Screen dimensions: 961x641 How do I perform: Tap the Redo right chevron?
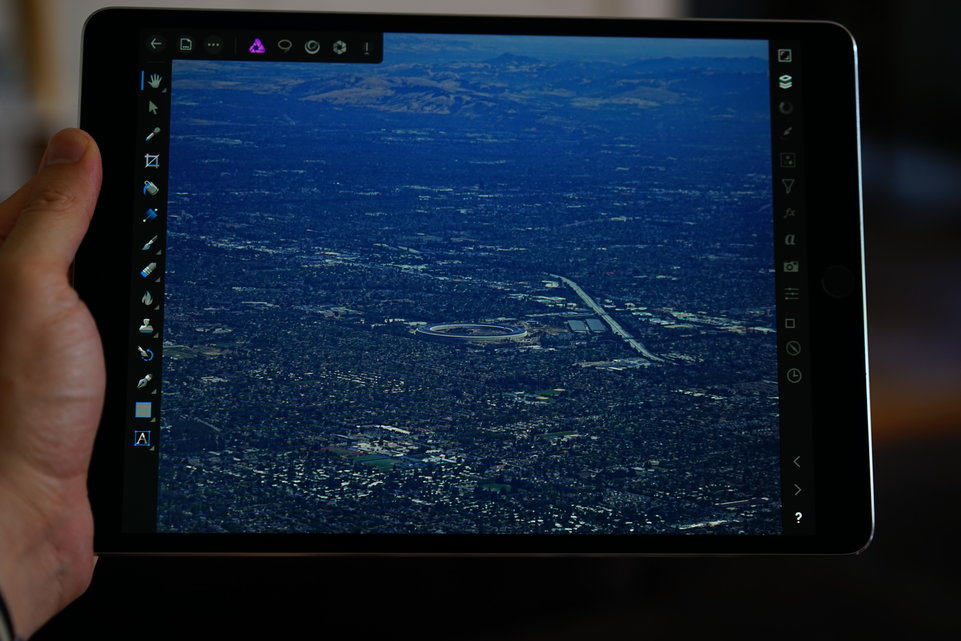pyautogui.click(x=797, y=490)
